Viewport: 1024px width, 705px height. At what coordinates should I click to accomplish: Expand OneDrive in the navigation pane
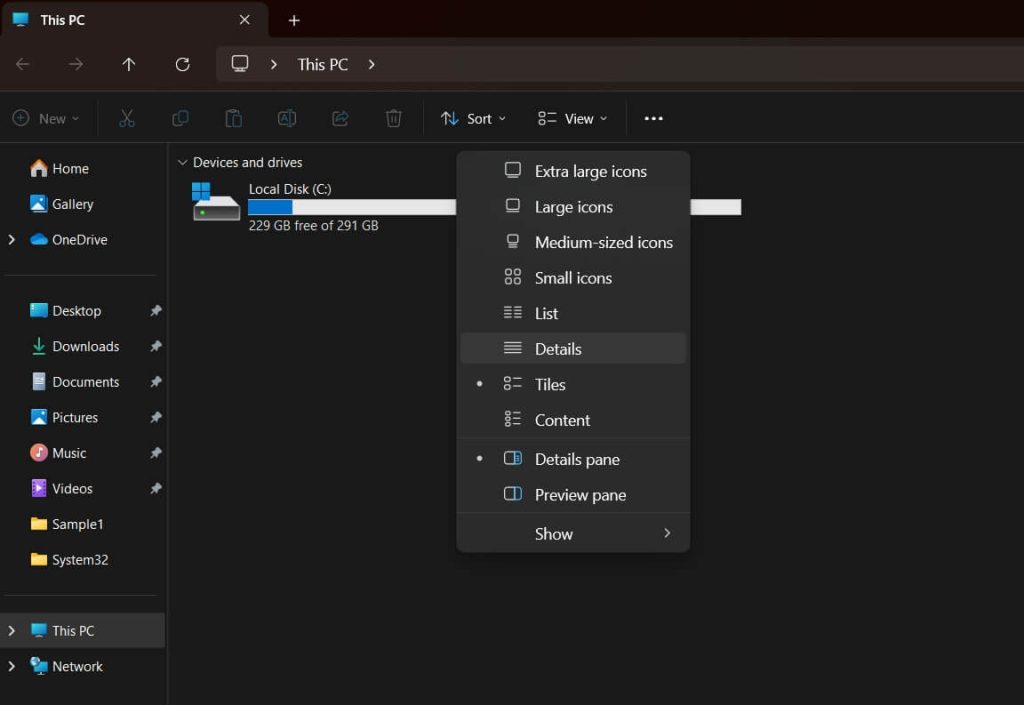(12, 240)
